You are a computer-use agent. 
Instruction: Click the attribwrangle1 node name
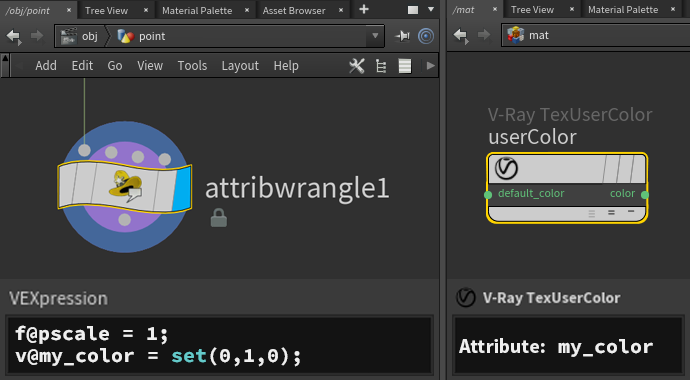[297, 188]
